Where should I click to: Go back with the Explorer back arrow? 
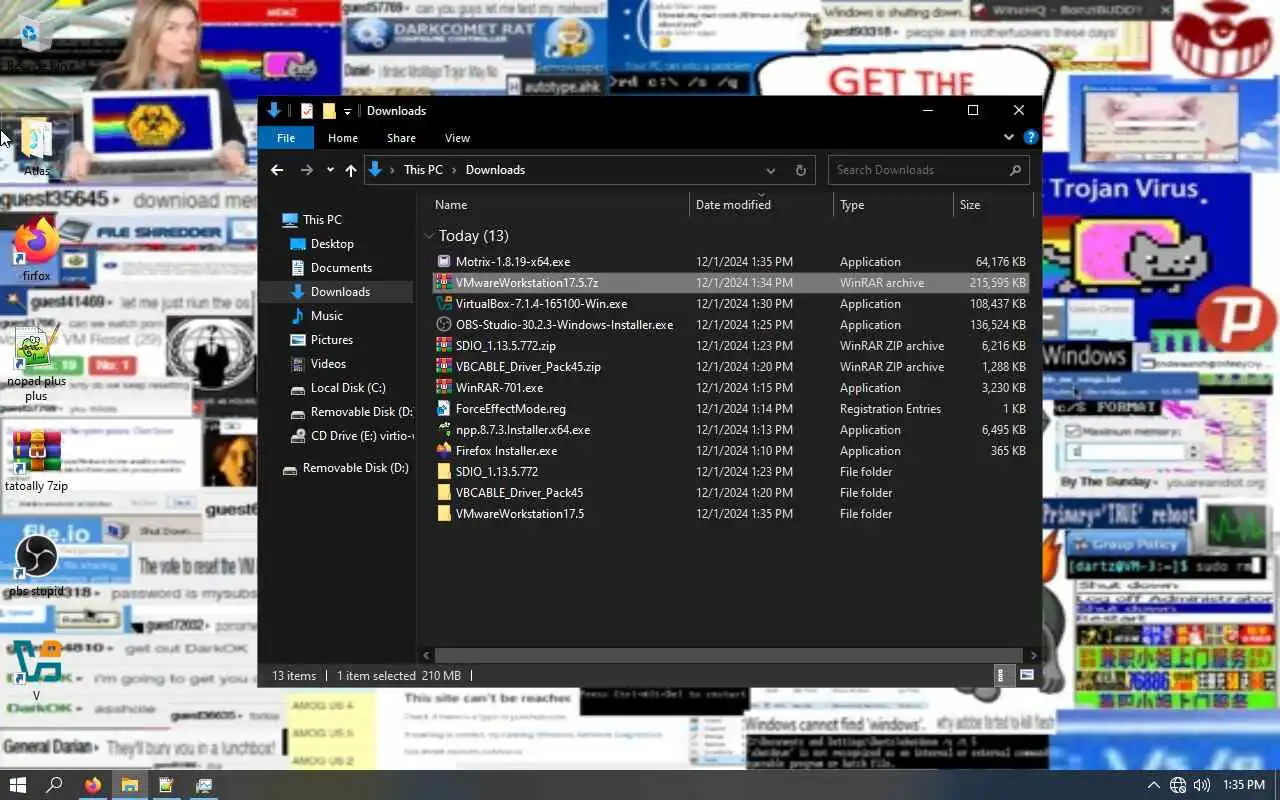(x=277, y=170)
